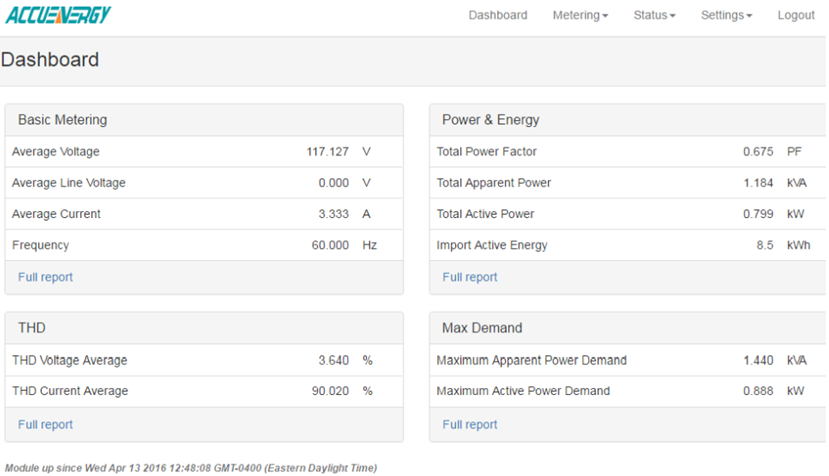The height and width of the screenshot is (476, 829).
Task: Click the Average Voltage row label
Action: click(x=56, y=152)
